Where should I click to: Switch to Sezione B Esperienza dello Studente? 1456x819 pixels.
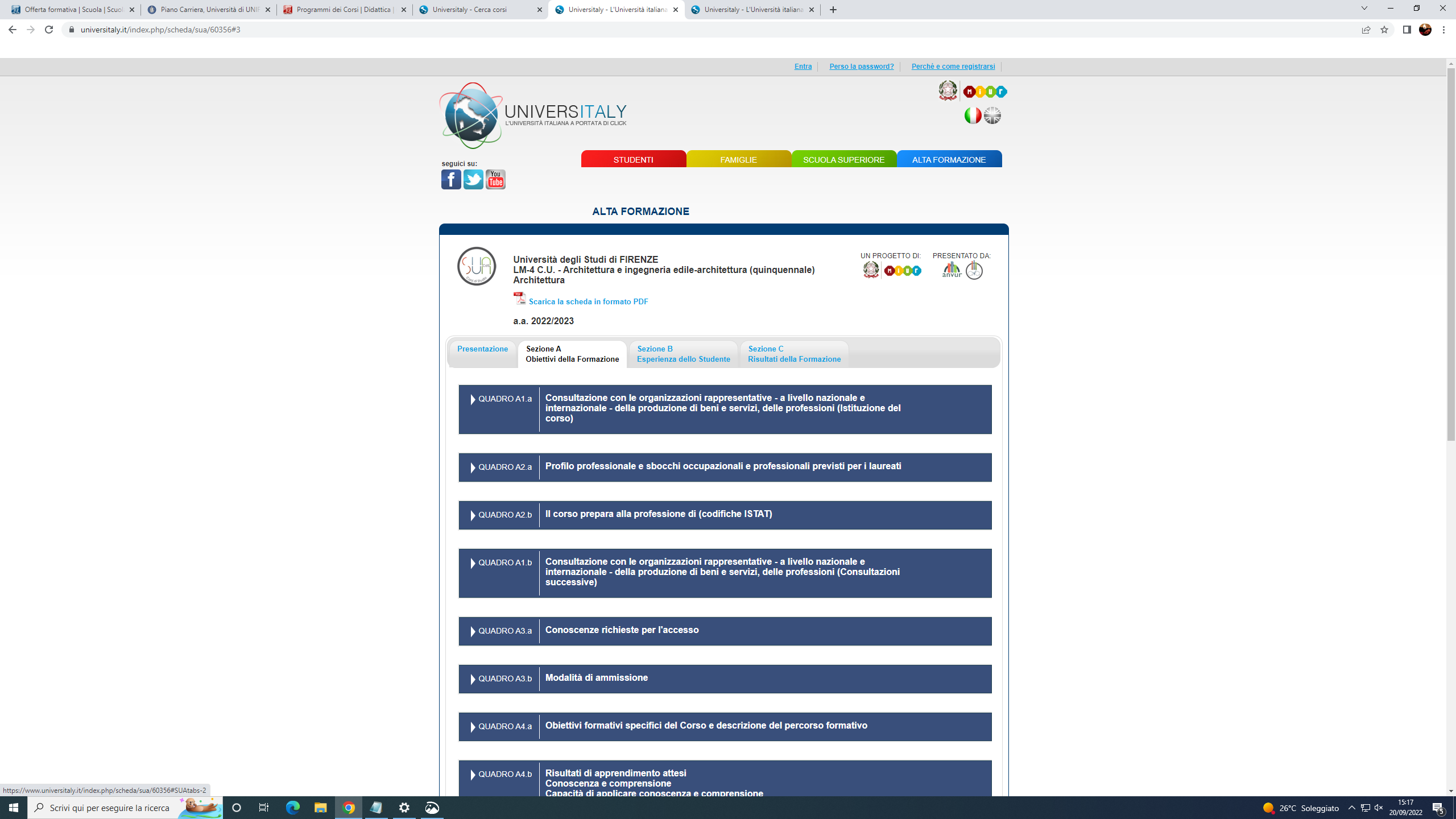(683, 354)
